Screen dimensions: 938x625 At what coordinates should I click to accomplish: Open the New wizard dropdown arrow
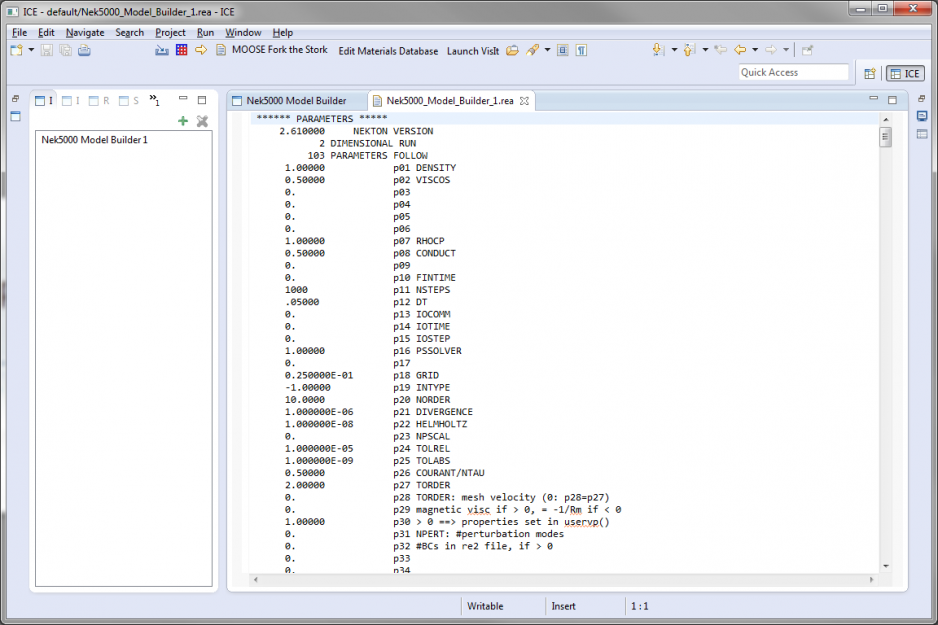point(32,50)
